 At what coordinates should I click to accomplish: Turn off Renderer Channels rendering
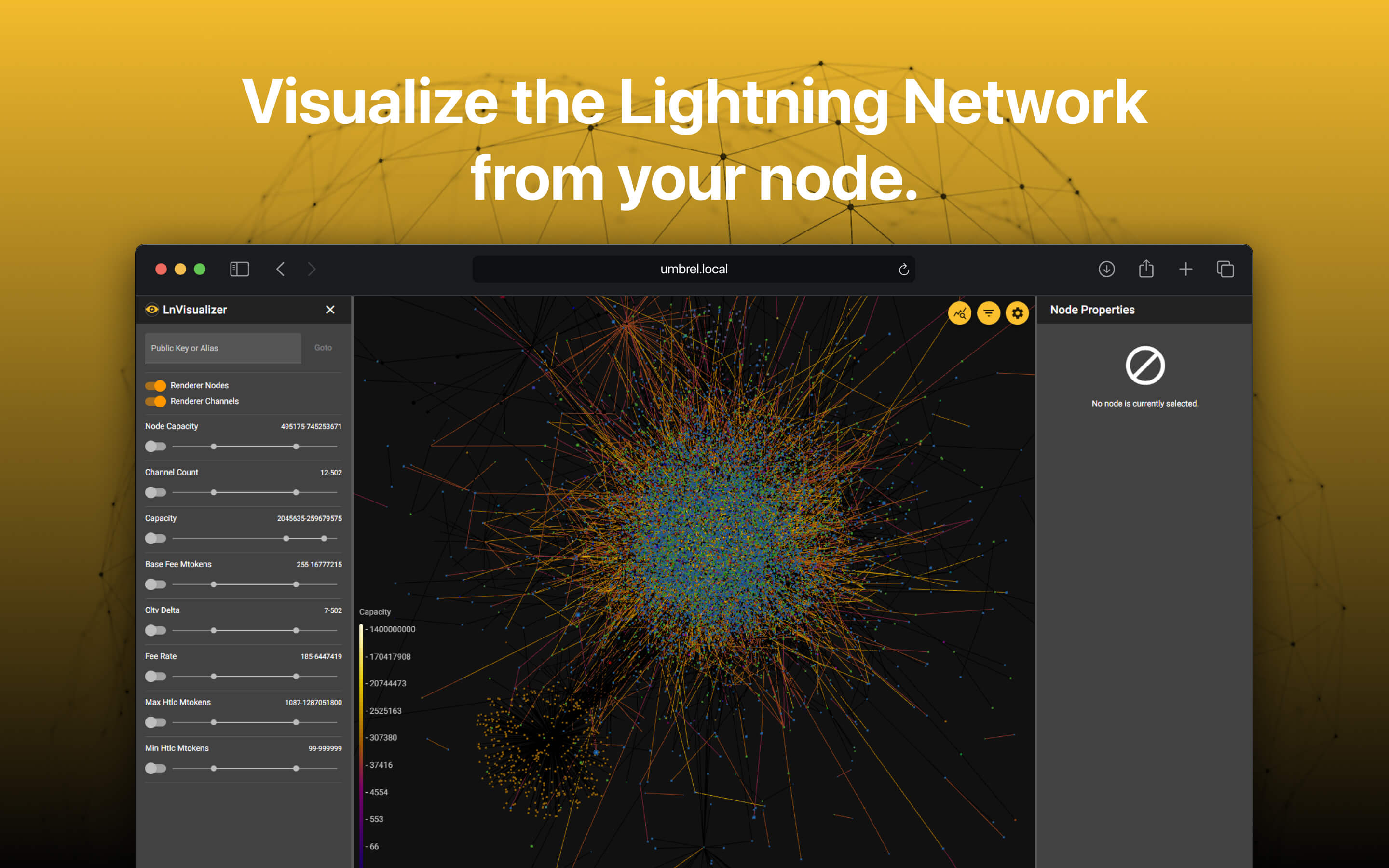(x=155, y=401)
